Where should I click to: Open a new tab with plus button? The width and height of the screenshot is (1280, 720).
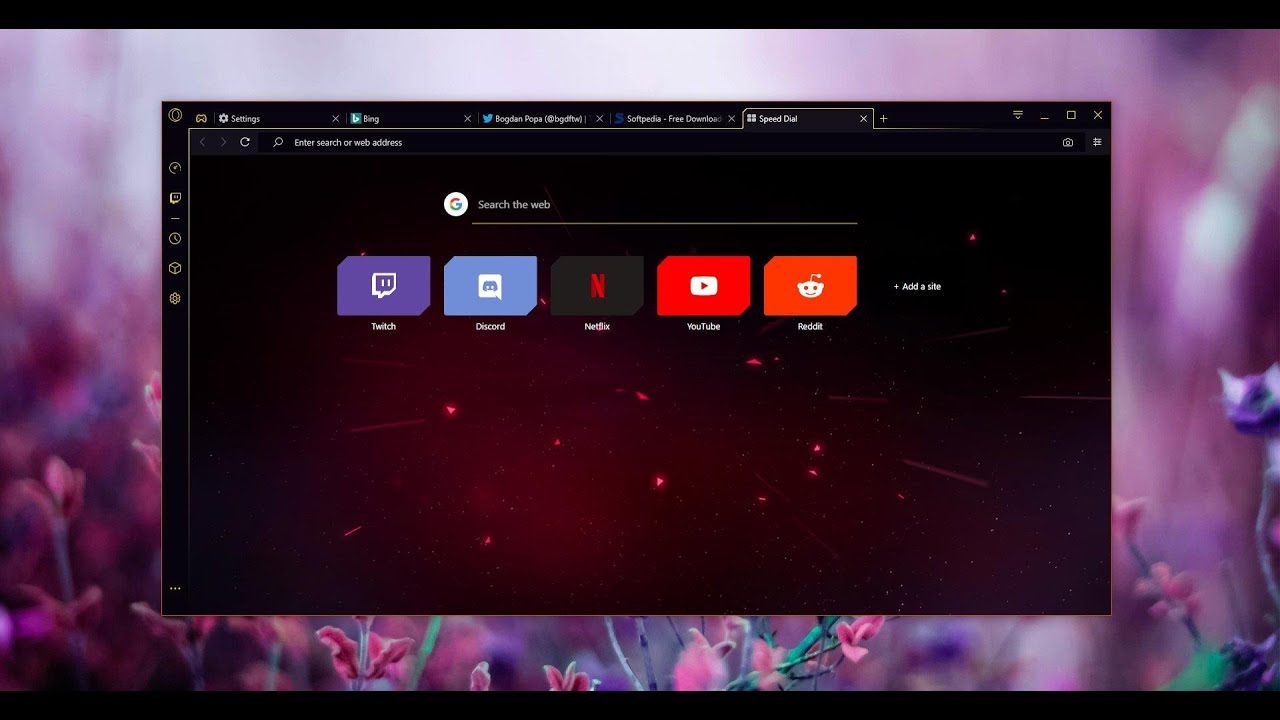[883, 118]
